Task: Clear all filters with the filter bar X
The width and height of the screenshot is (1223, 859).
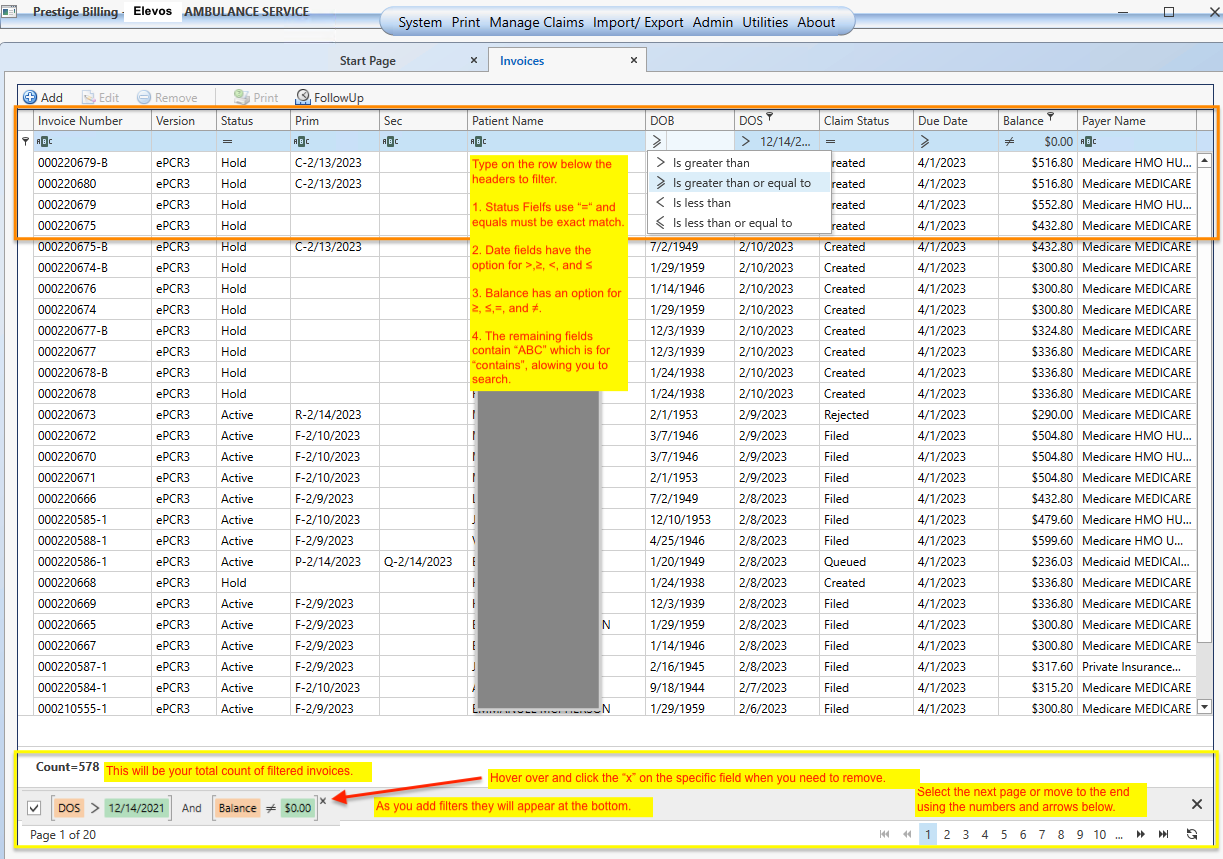Action: (1197, 804)
